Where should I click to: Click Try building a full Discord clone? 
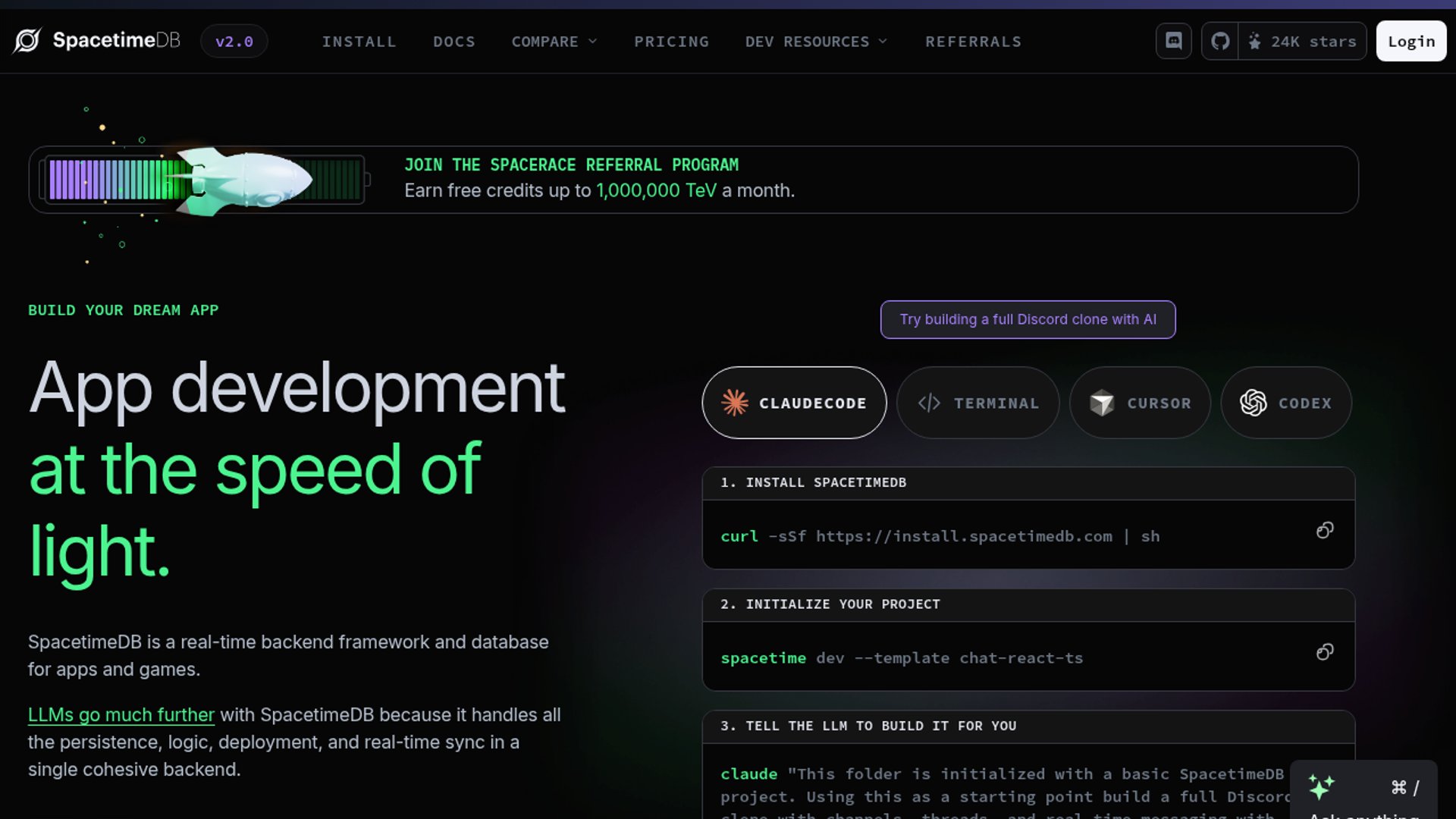[1028, 319]
